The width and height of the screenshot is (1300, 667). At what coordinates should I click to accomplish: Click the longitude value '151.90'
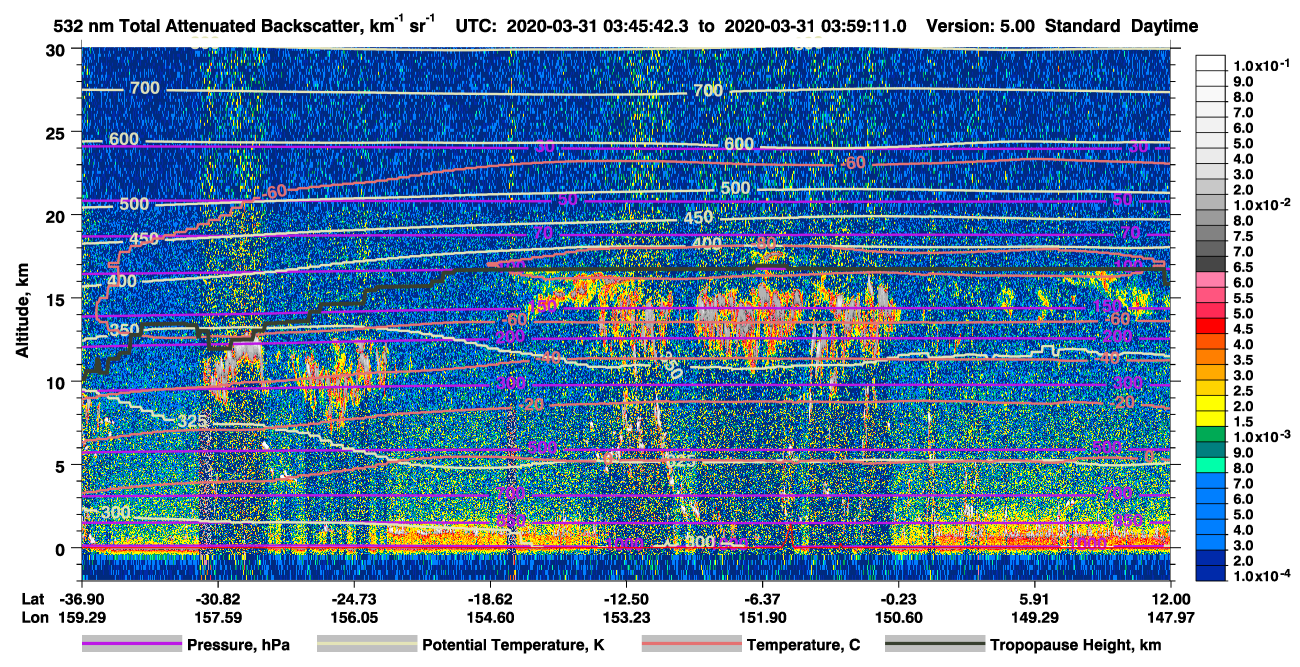point(763,617)
